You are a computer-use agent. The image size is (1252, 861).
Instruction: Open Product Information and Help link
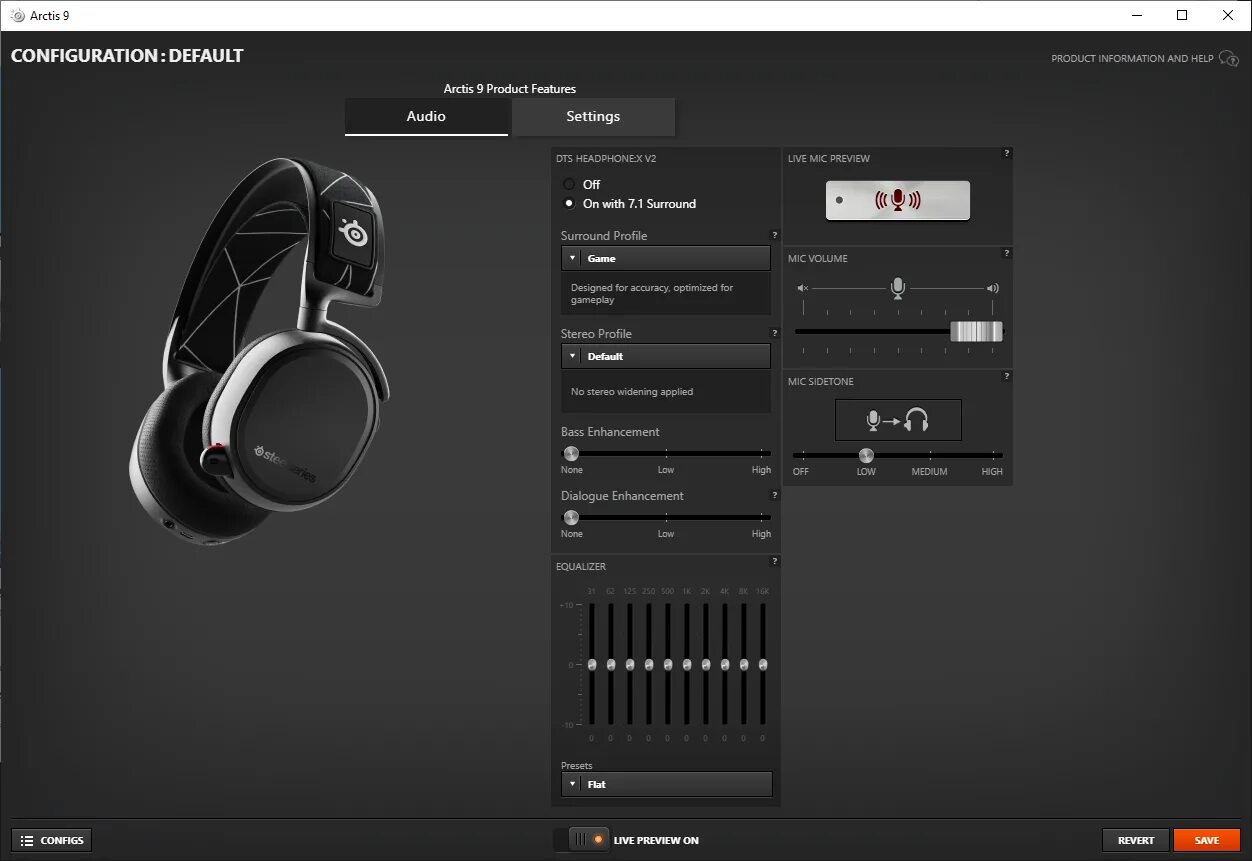[x=1132, y=59]
